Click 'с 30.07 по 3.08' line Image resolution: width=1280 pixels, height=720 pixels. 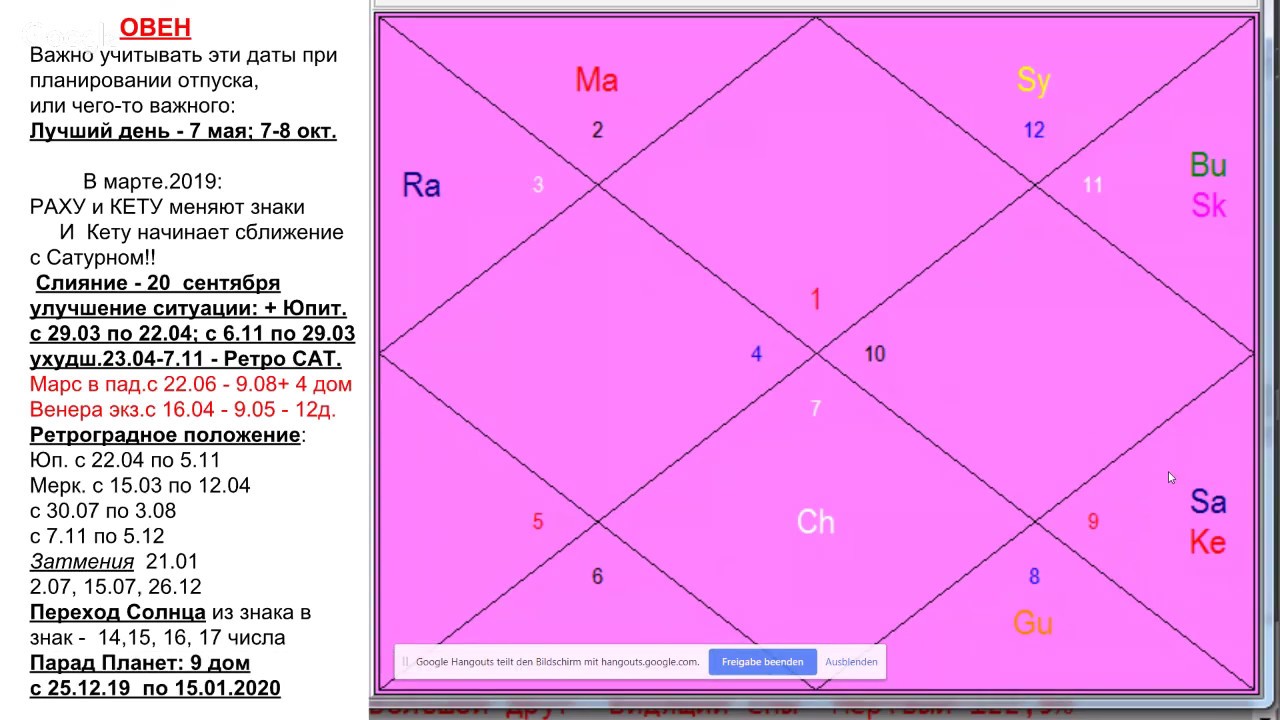pos(103,511)
